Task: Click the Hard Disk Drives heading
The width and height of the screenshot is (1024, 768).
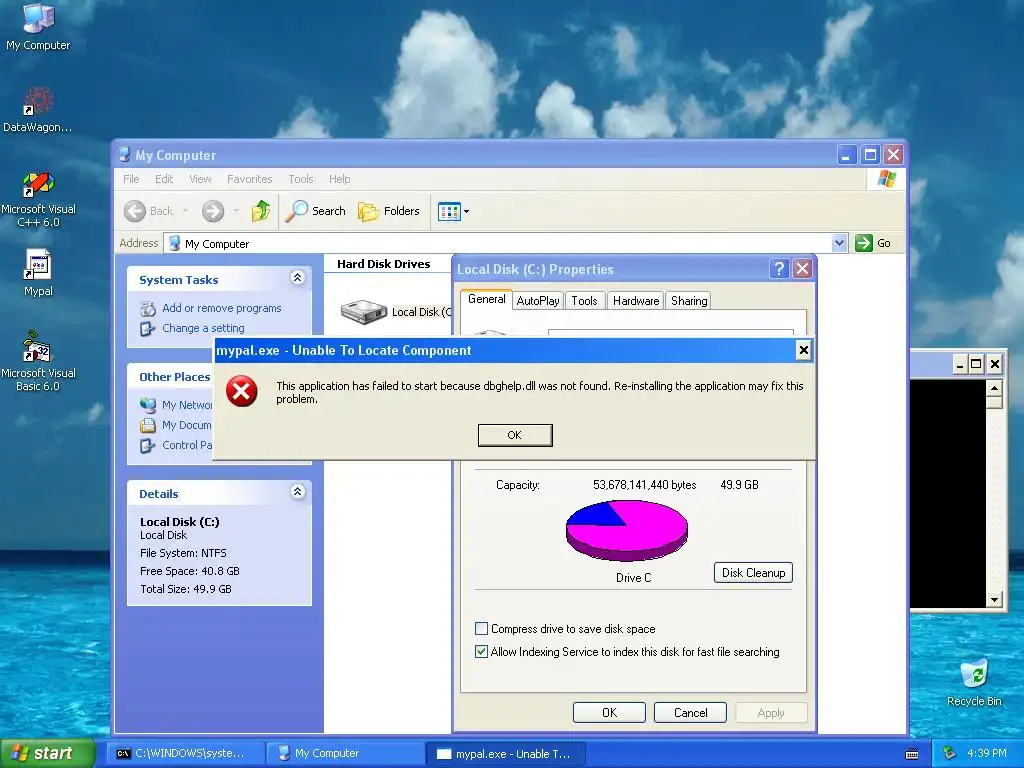Action: pos(383,264)
